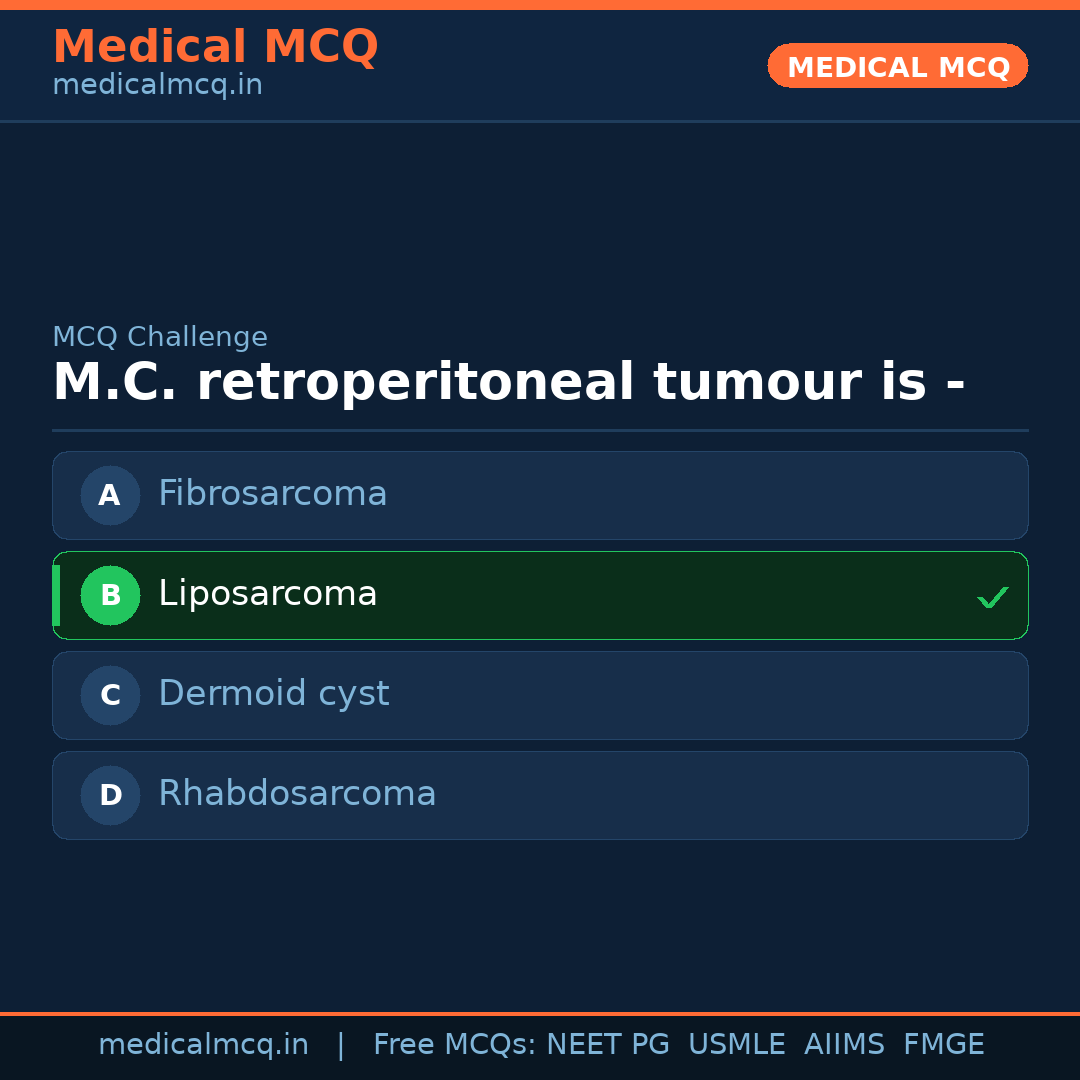Click the circular C option badge

tap(110, 695)
